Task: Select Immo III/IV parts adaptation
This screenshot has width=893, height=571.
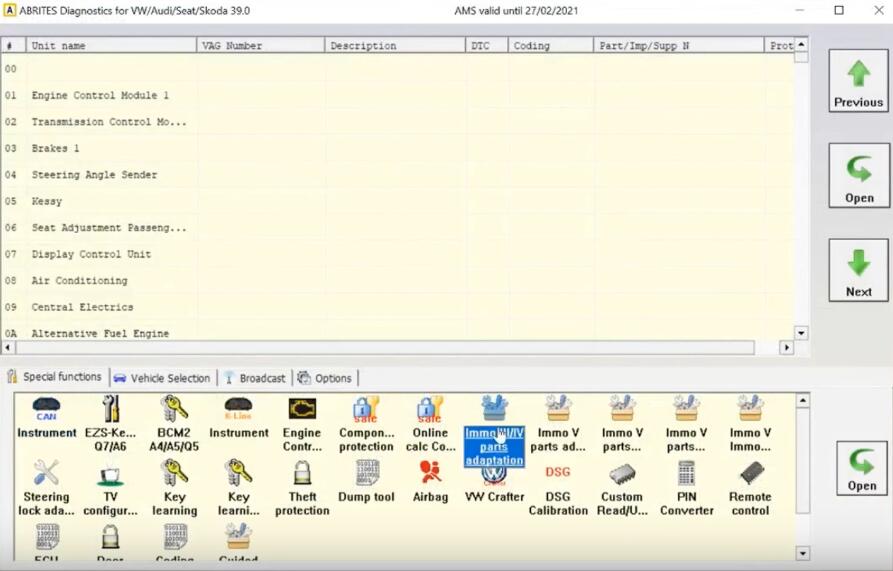Action: pos(494,431)
